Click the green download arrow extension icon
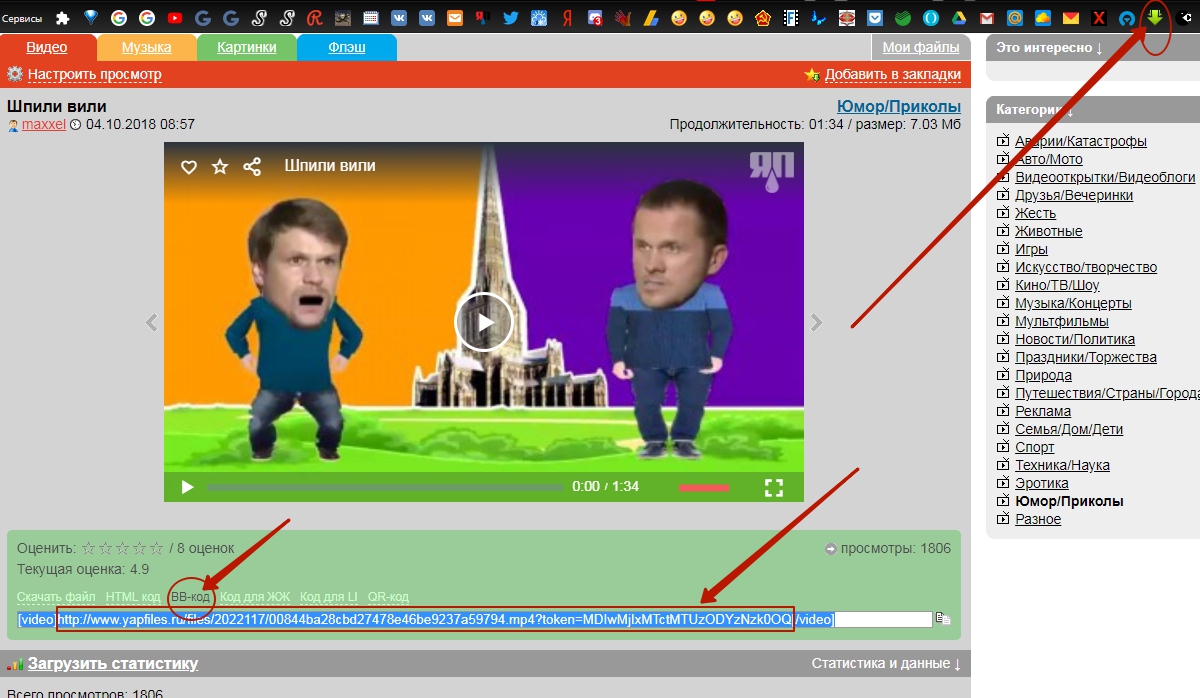The height and width of the screenshot is (698, 1200). click(x=1155, y=17)
